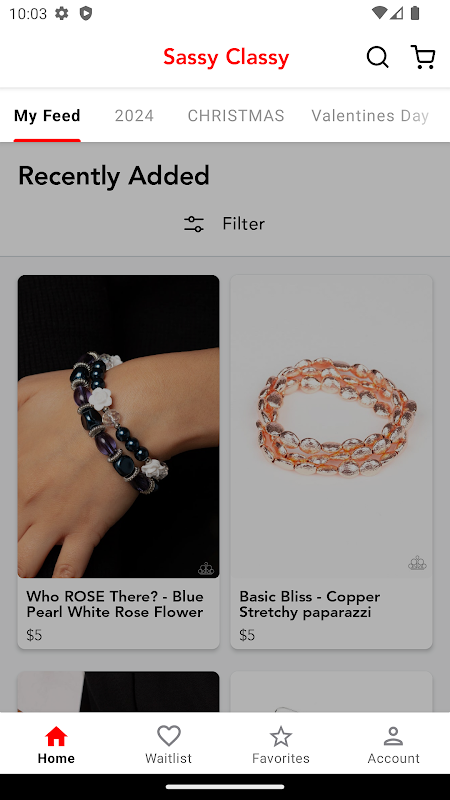Tap the crown logo on copper bracelet image
Screen dimensions: 450x800
[417, 563]
